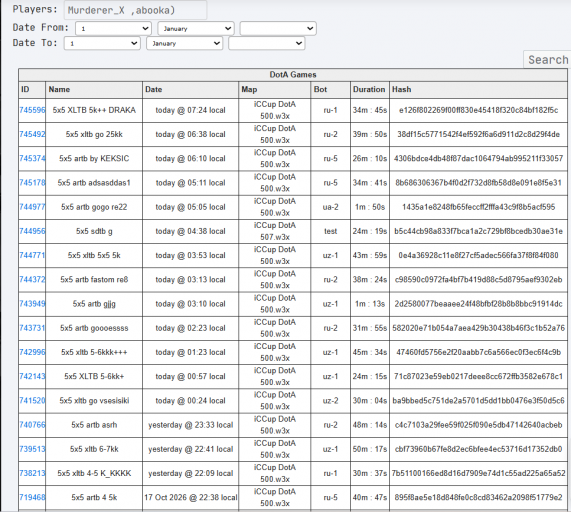
Task: Open game ID 745596
Action: (x=32, y=110)
